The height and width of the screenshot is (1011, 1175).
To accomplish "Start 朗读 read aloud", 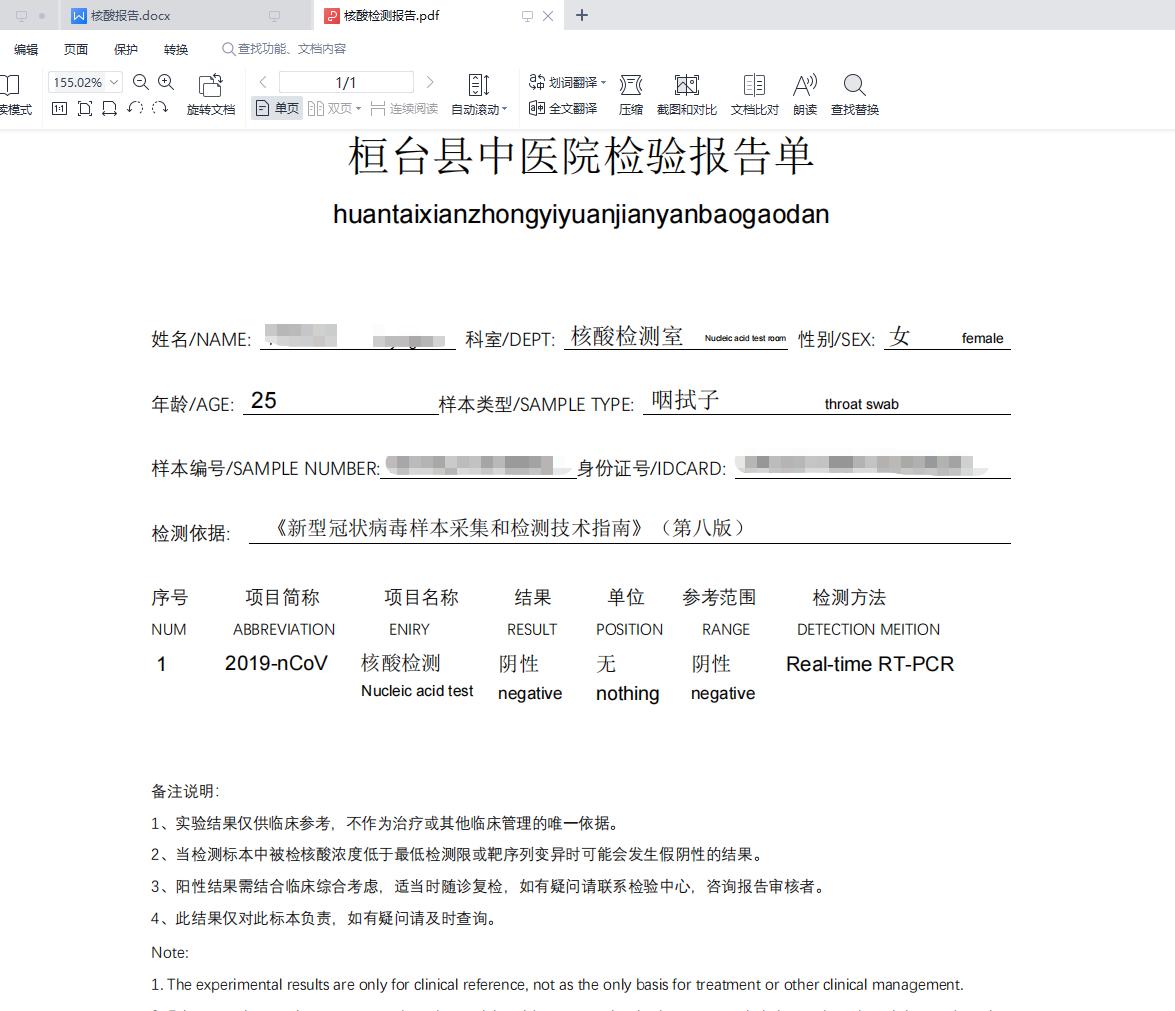I will [805, 92].
